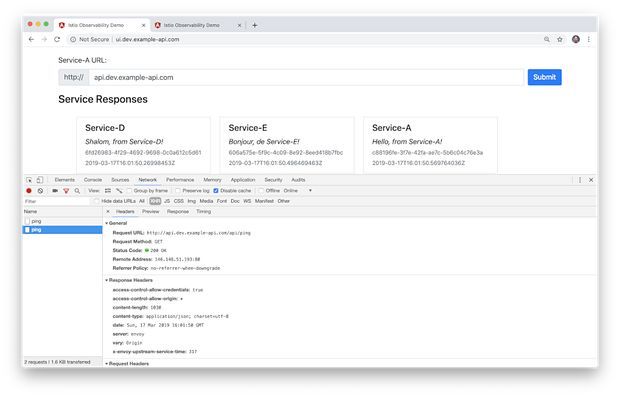Toggle the DevTools device toolbar icon
The height and width of the screenshot is (397, 620).
(40, 180)
